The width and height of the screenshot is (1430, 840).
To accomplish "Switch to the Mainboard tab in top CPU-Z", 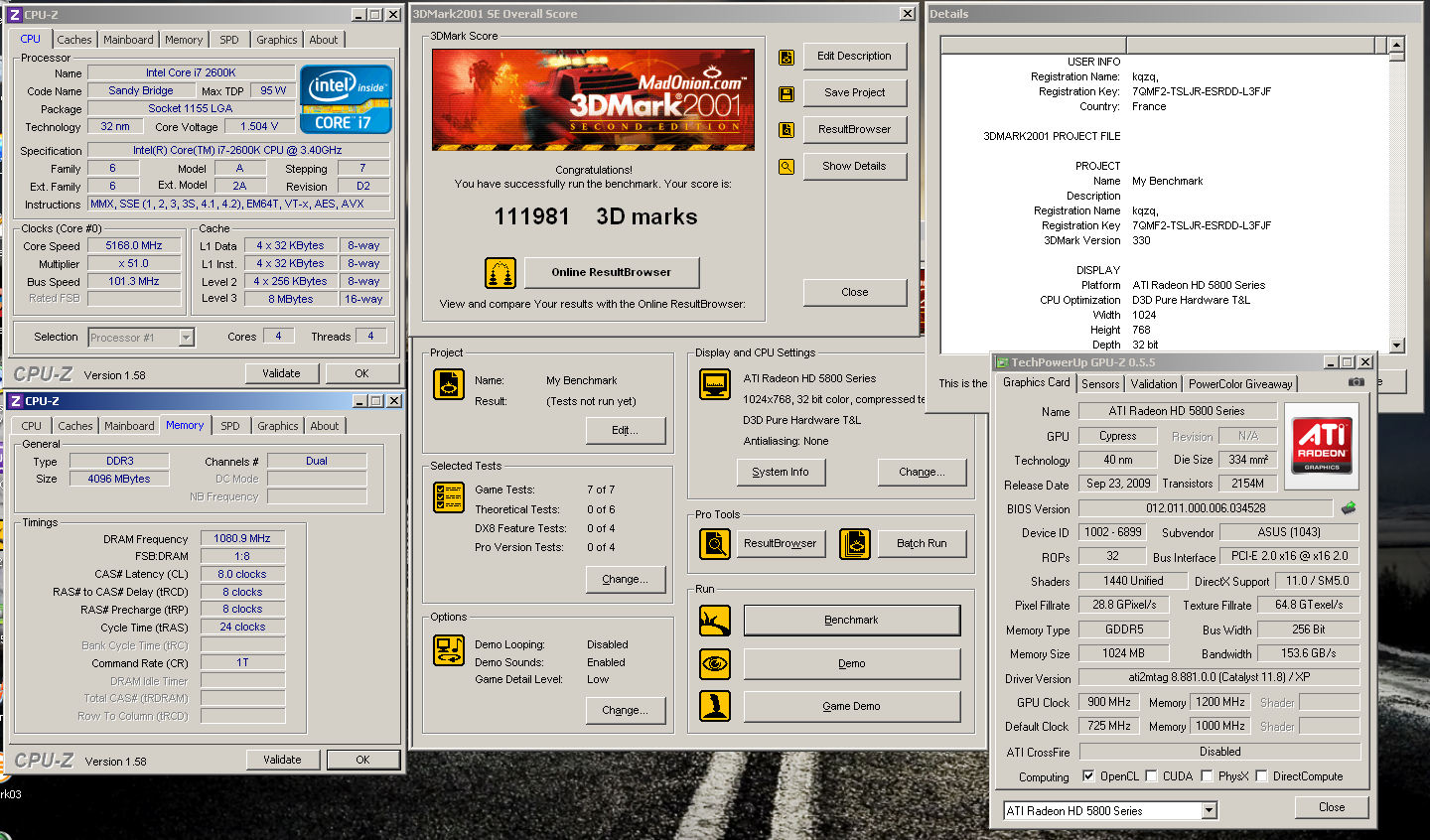I will point(128,40).
